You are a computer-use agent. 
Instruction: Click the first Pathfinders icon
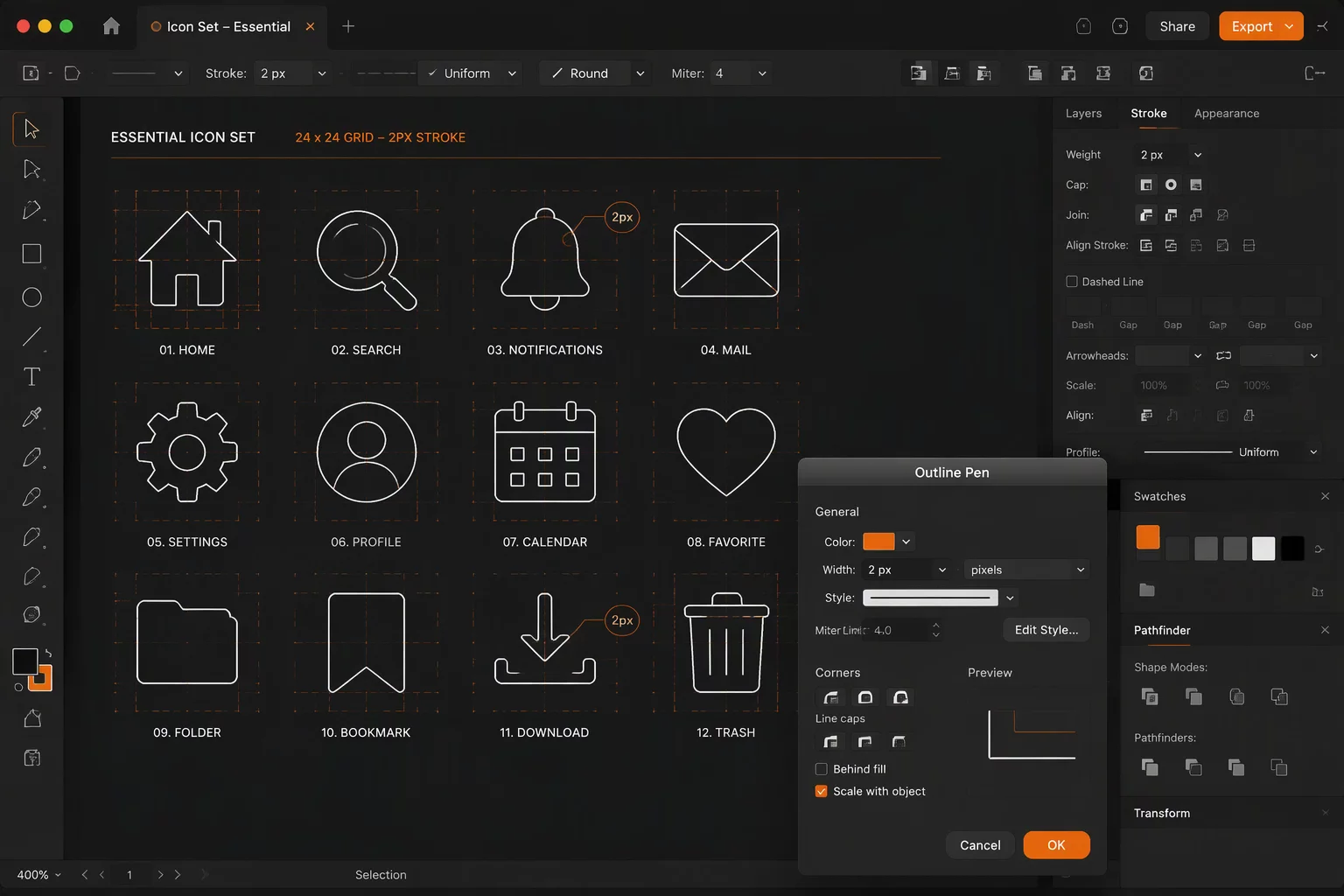point(1150,767)
